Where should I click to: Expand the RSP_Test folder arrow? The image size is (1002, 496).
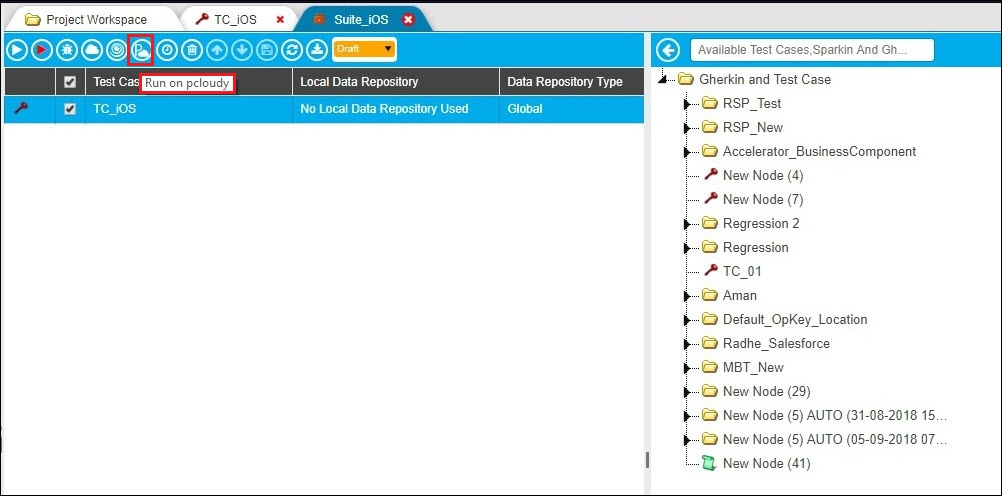(687, 104)
